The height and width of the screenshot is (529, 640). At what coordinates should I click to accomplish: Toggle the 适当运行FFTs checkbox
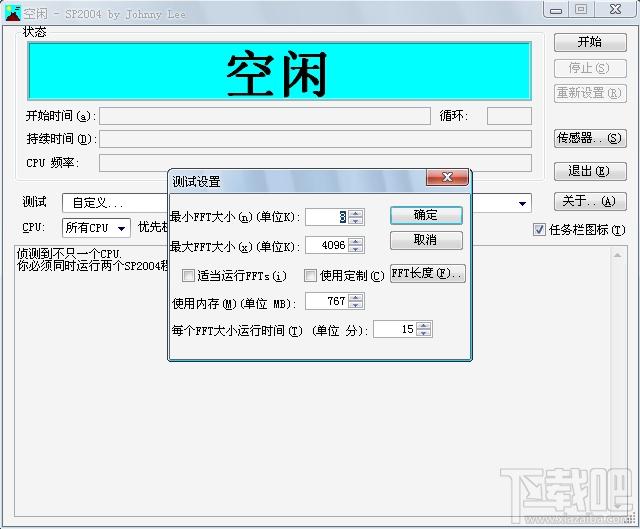(188, 276)
